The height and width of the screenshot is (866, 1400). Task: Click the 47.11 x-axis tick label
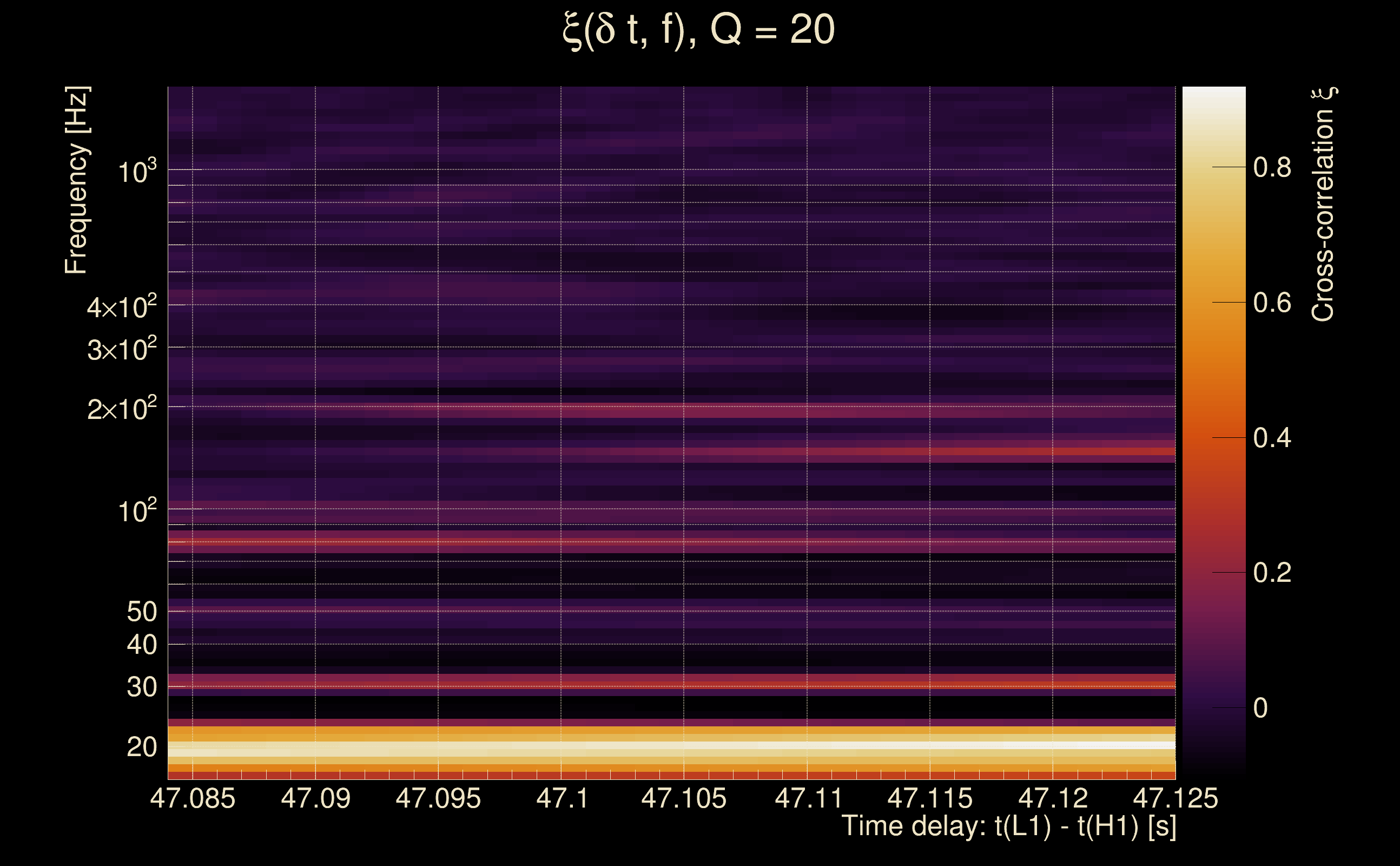coord(808,798)
